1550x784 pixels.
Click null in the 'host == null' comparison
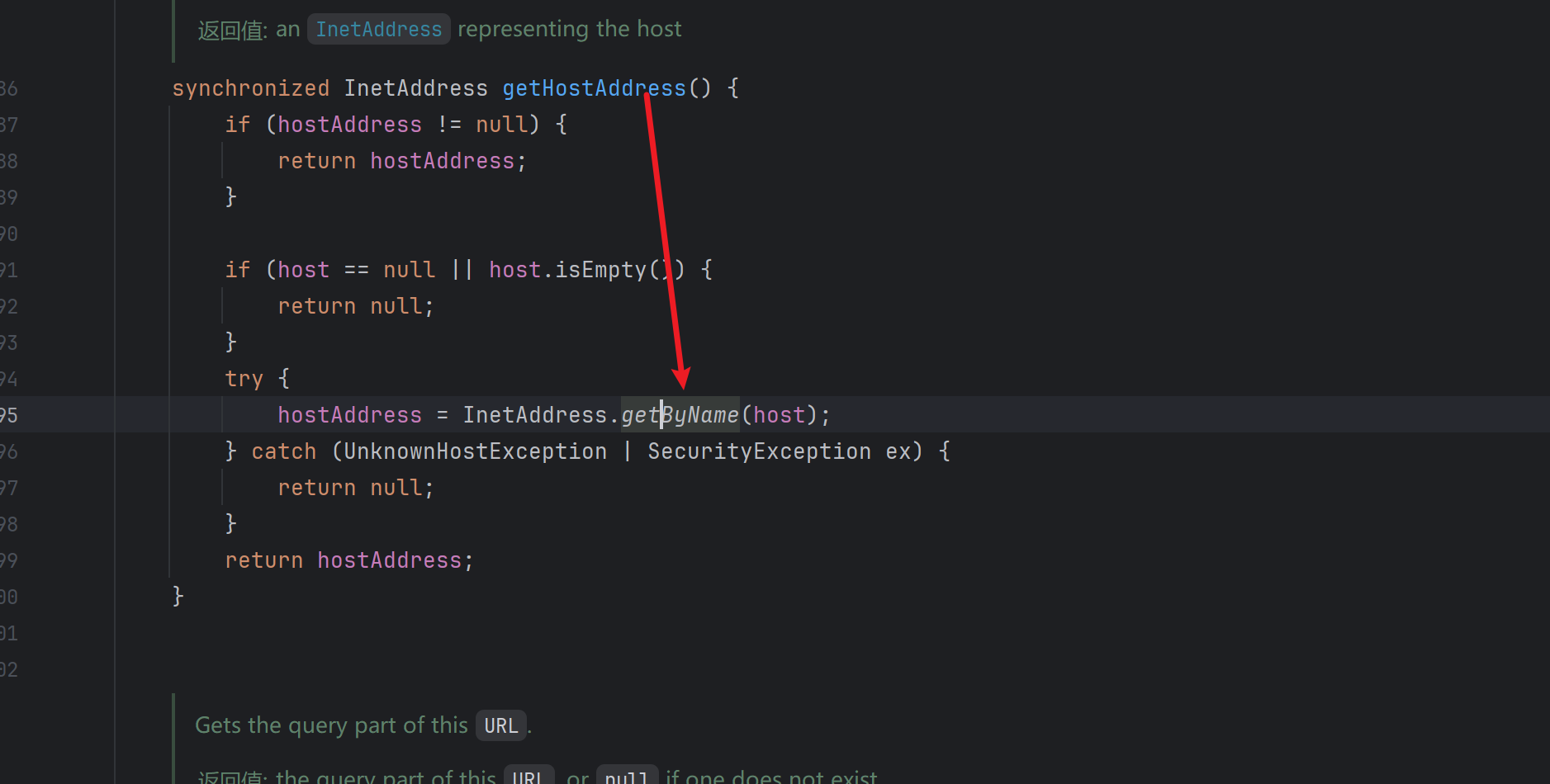pos(410,270)
